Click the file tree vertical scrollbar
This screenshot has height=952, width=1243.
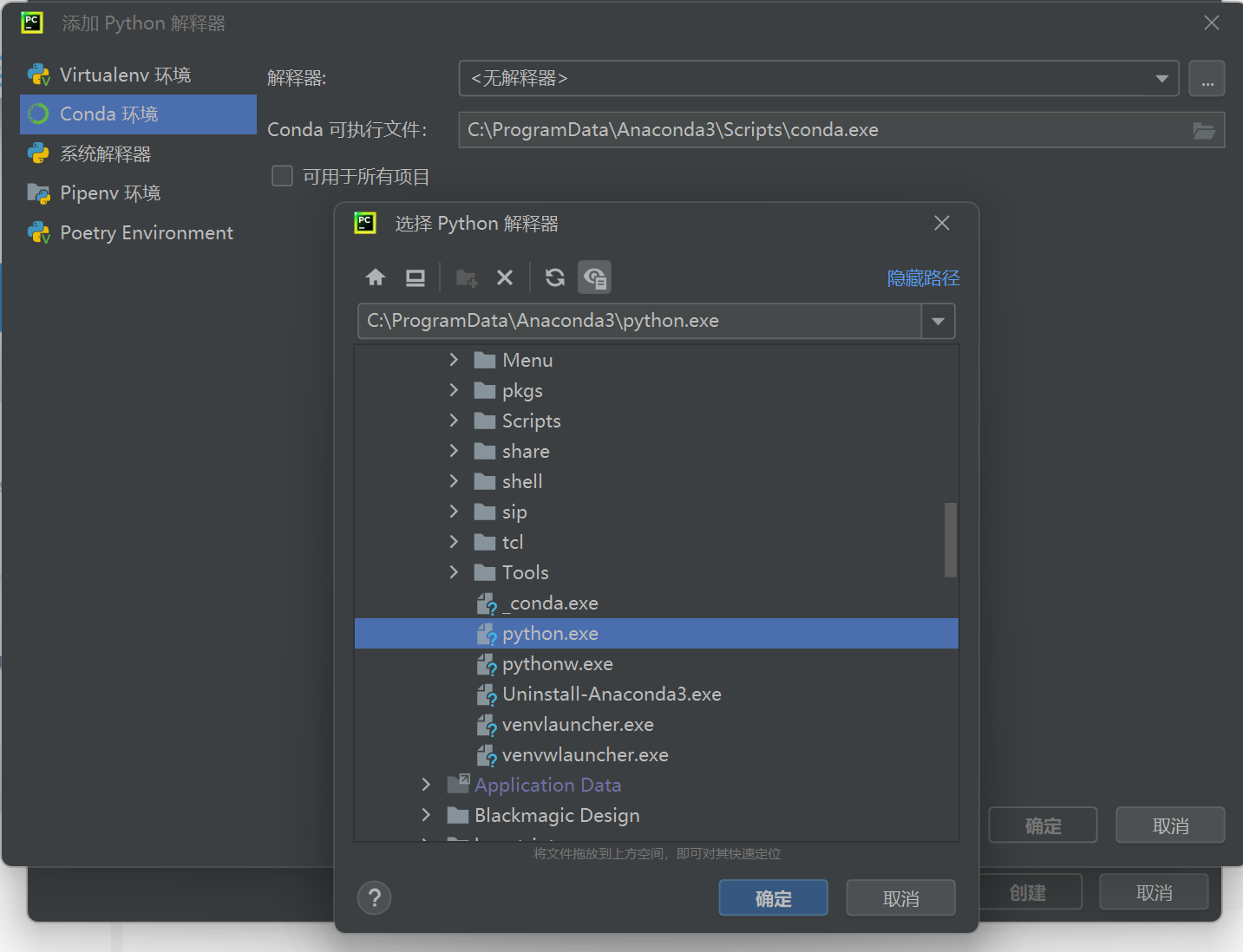click(951, 539)
